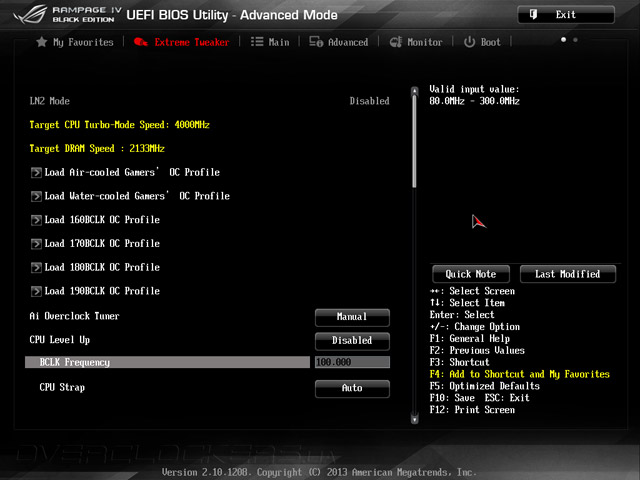Click the star icon beside My Favorites
The image size is (640, 480).
click(x=42, y=42)
